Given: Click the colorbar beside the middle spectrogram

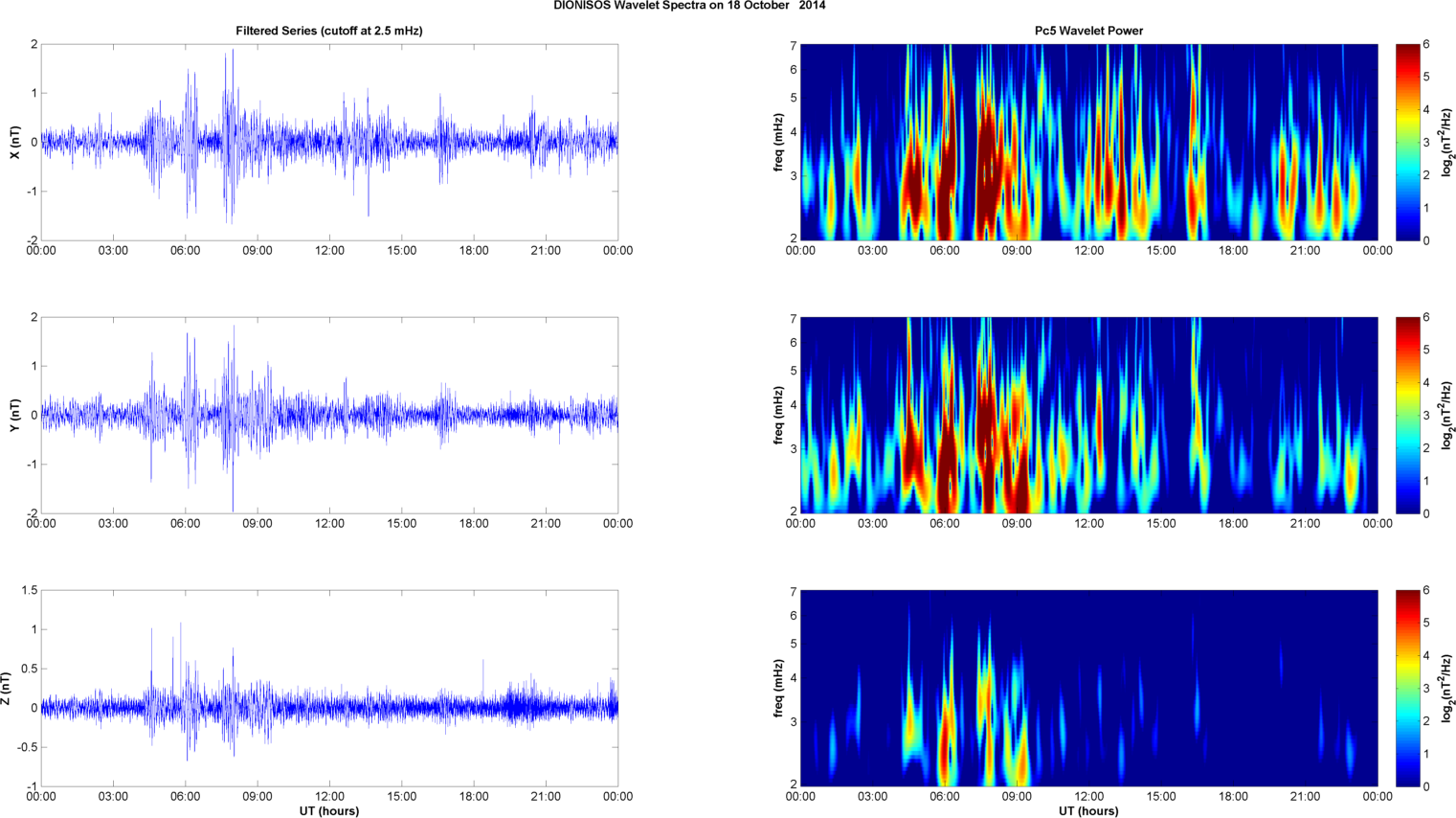Looking at the screenshot, I should coord(1407,415).
